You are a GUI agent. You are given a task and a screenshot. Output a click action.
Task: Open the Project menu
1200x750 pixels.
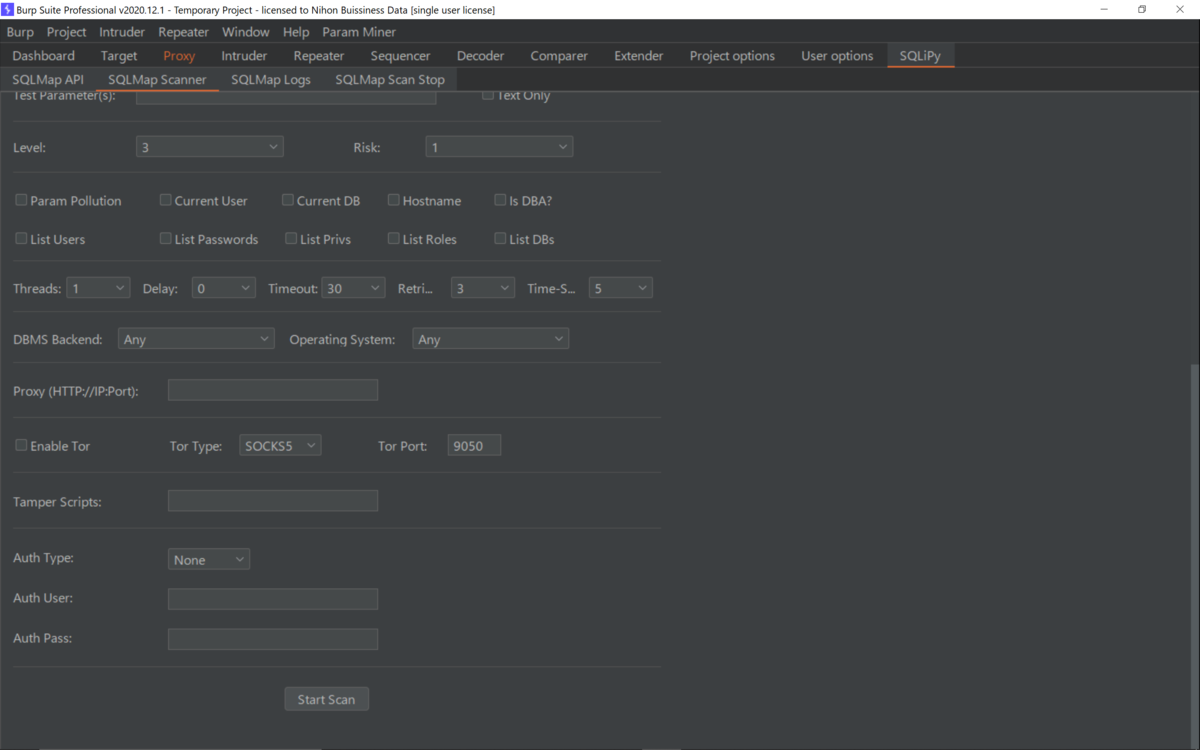[x=67, y=32]
